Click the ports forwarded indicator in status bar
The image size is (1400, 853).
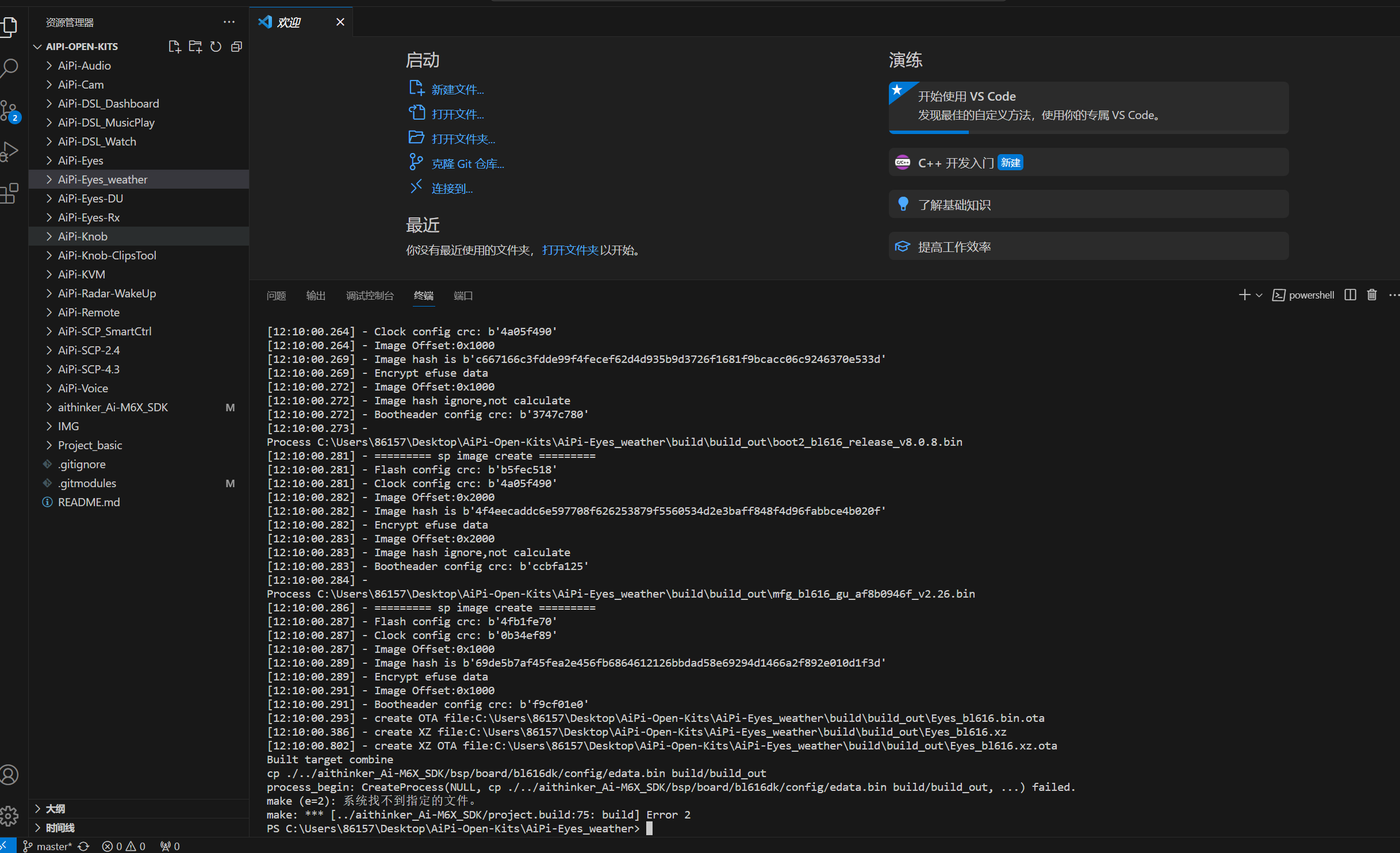(170, 846)
